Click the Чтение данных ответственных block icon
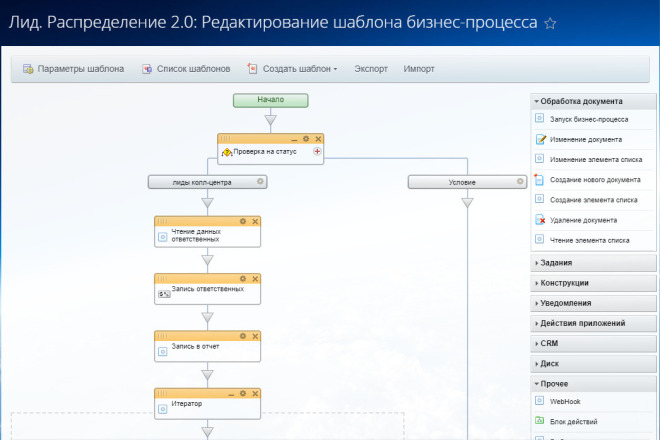This screenshot has height=440, width=660. click(x=162, y=237)
